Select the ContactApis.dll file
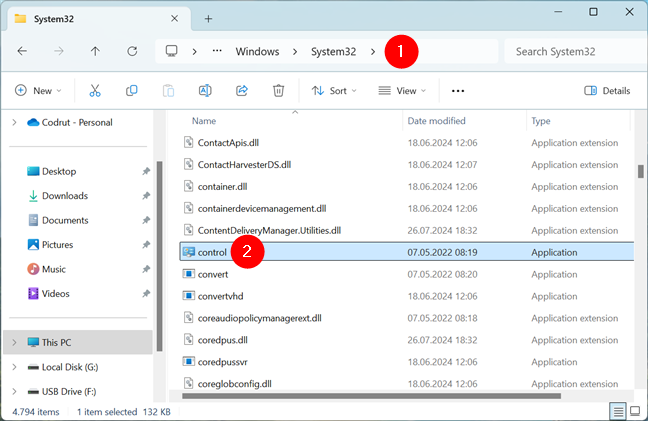 coord(228,143)
